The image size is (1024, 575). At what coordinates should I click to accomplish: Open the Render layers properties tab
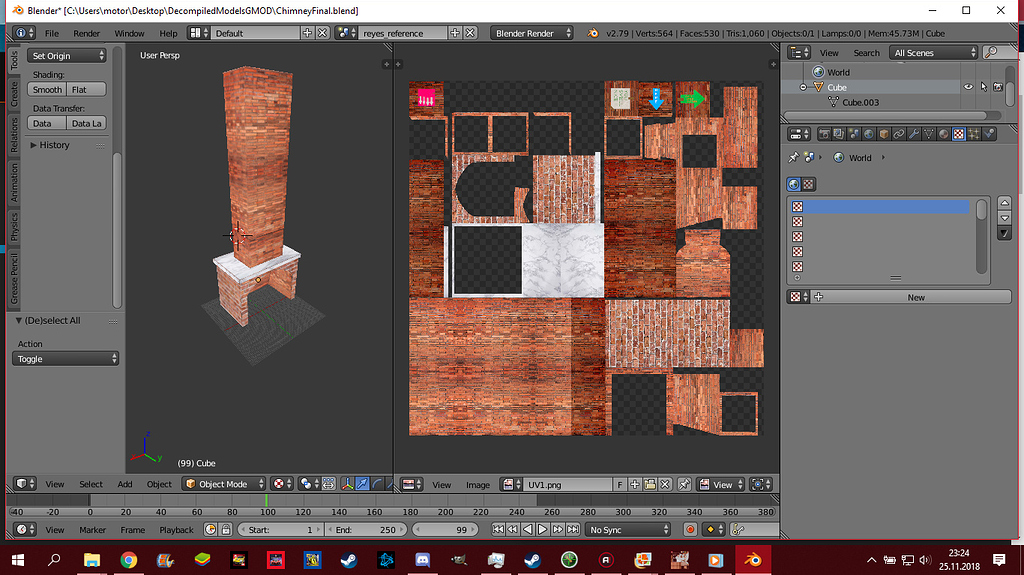839,134
